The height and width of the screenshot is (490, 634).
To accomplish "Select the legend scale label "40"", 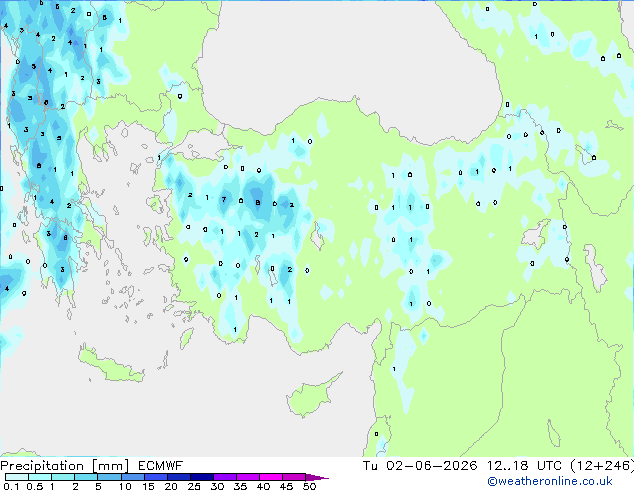I will tap(263, 486).
